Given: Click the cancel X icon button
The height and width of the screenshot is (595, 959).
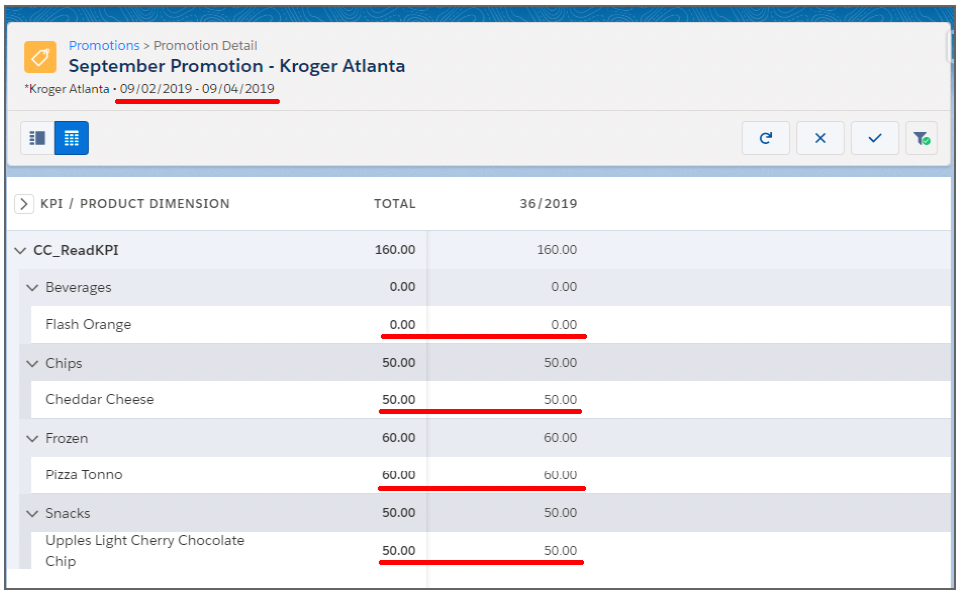Looking at the screenshot, I should [820, 138].
